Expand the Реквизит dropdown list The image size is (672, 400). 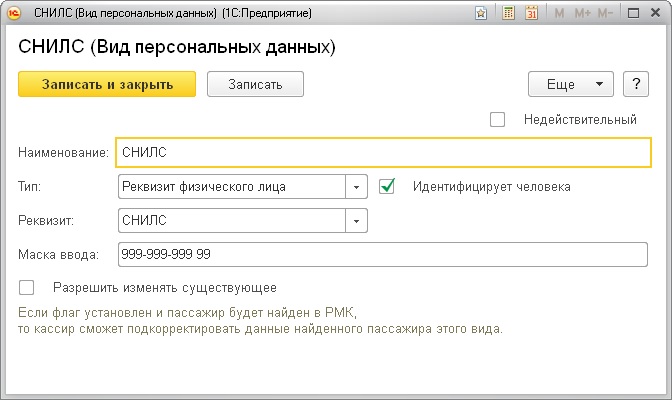point(357,220)
